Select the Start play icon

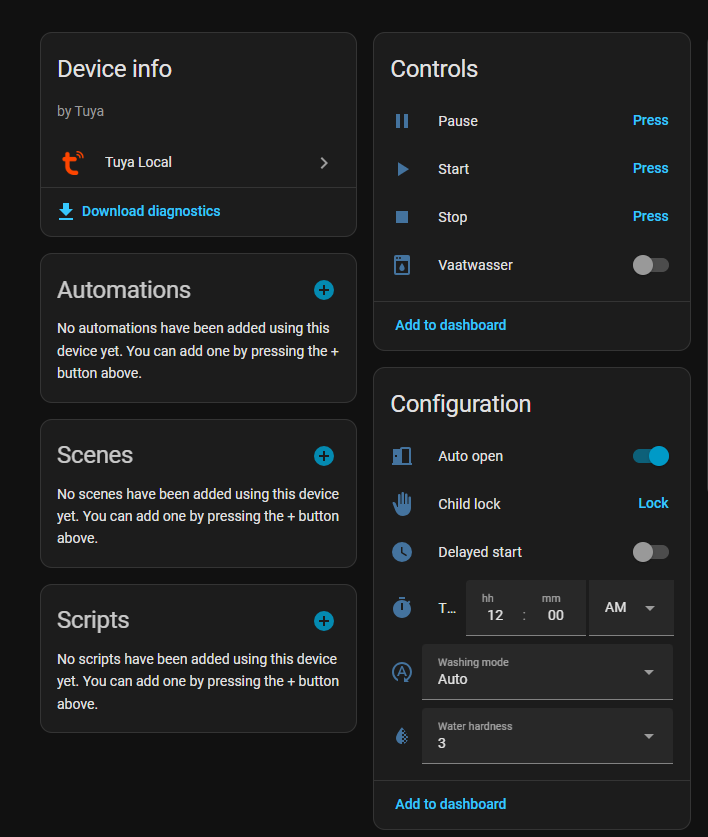(x=402, y=168)
